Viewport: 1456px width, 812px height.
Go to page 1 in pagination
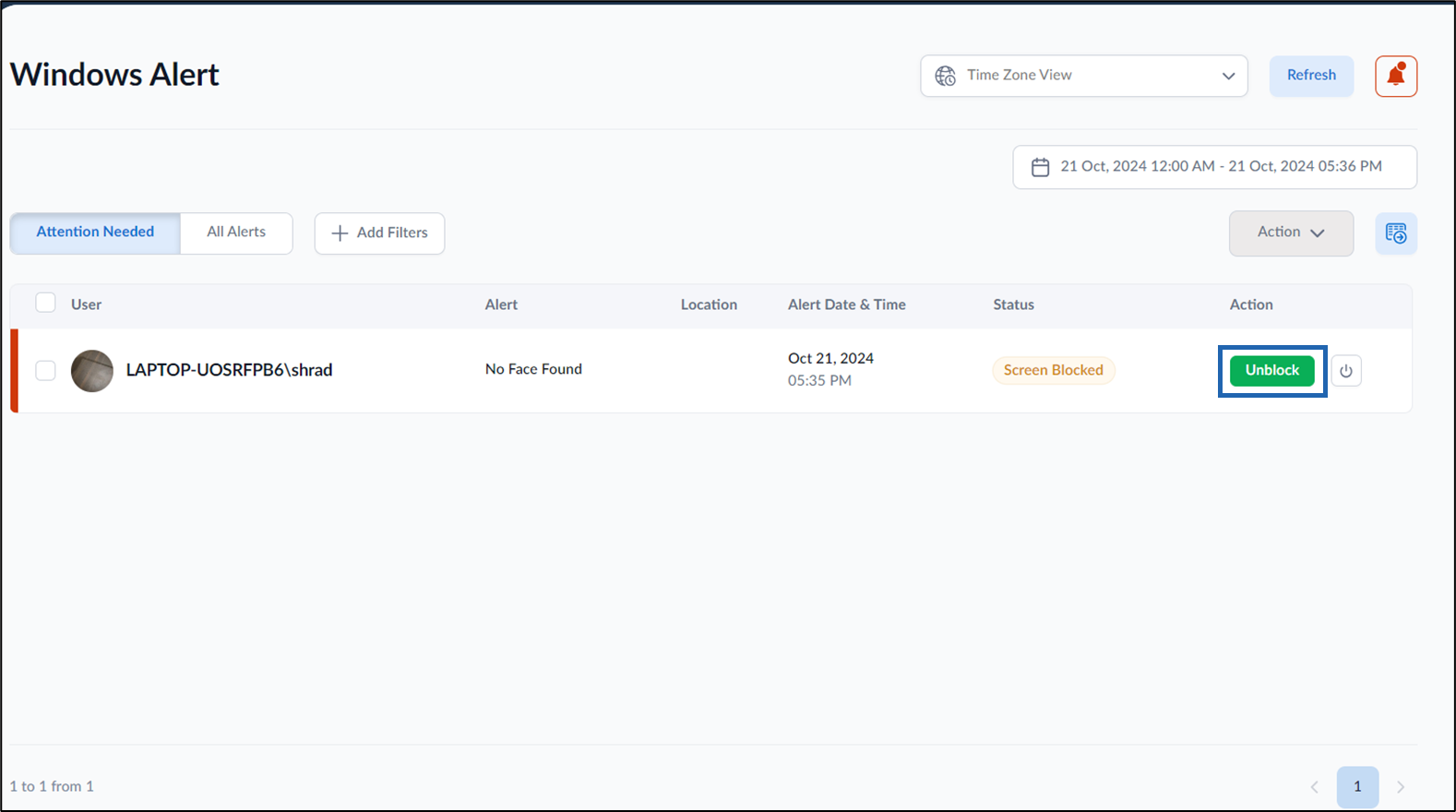pyautogui.click(x=1357, y=787)
